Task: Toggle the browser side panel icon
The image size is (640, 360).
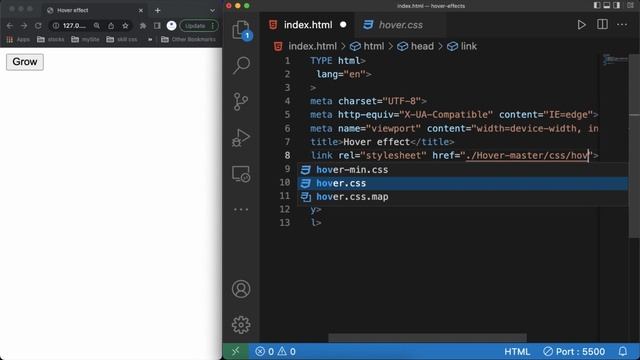Action: click(x=157, y=26)
